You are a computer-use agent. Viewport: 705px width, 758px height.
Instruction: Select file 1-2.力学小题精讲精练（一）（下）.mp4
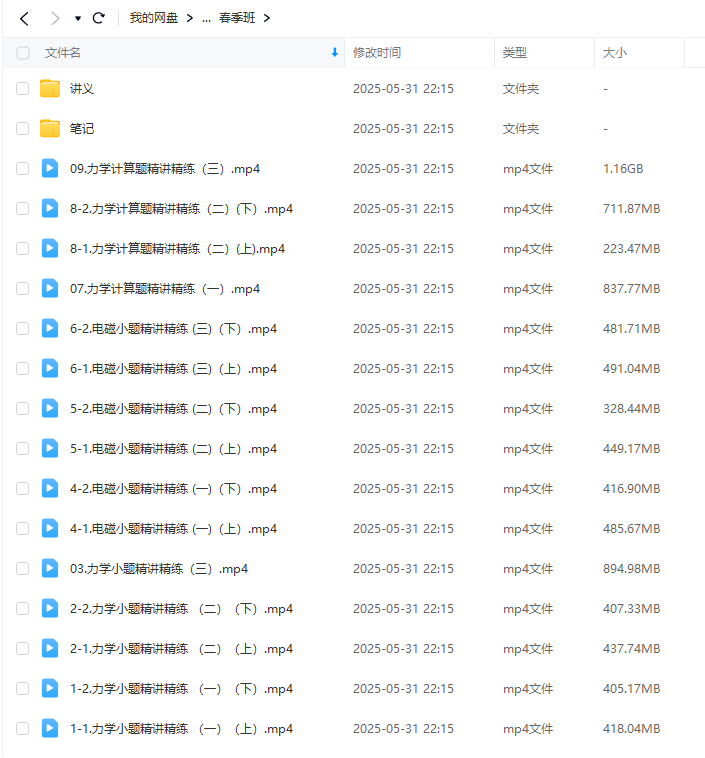pyautogui.click(x=181, y=688)
